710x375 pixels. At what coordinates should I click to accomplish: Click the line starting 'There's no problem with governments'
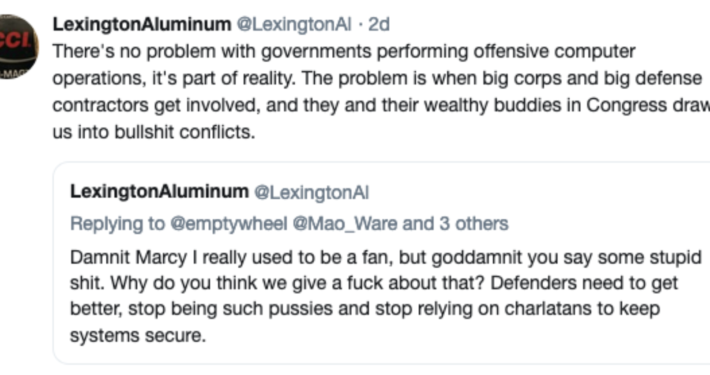[x=344, y=52]
